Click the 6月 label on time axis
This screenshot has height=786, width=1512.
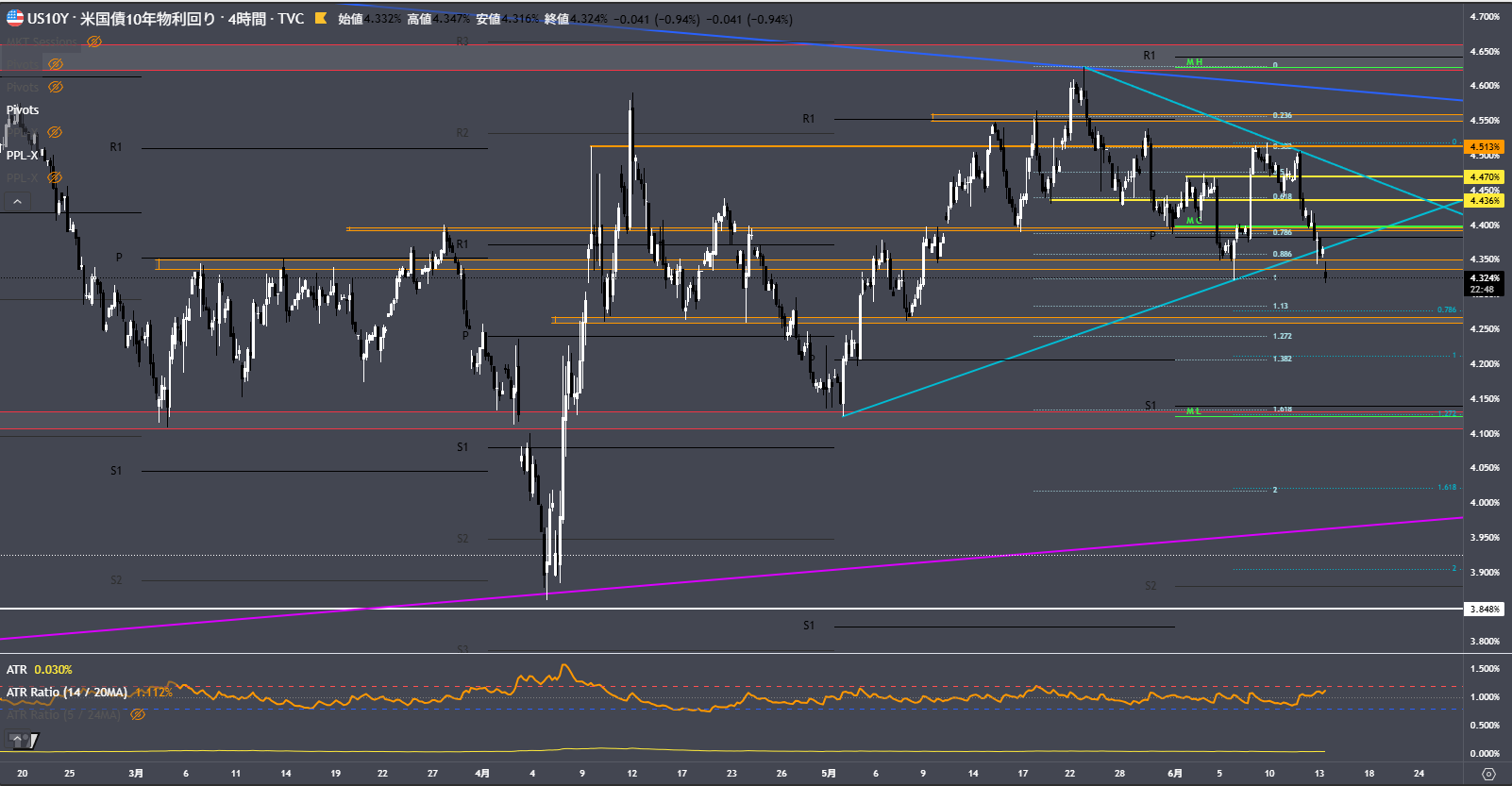[x=1174, y=773]
